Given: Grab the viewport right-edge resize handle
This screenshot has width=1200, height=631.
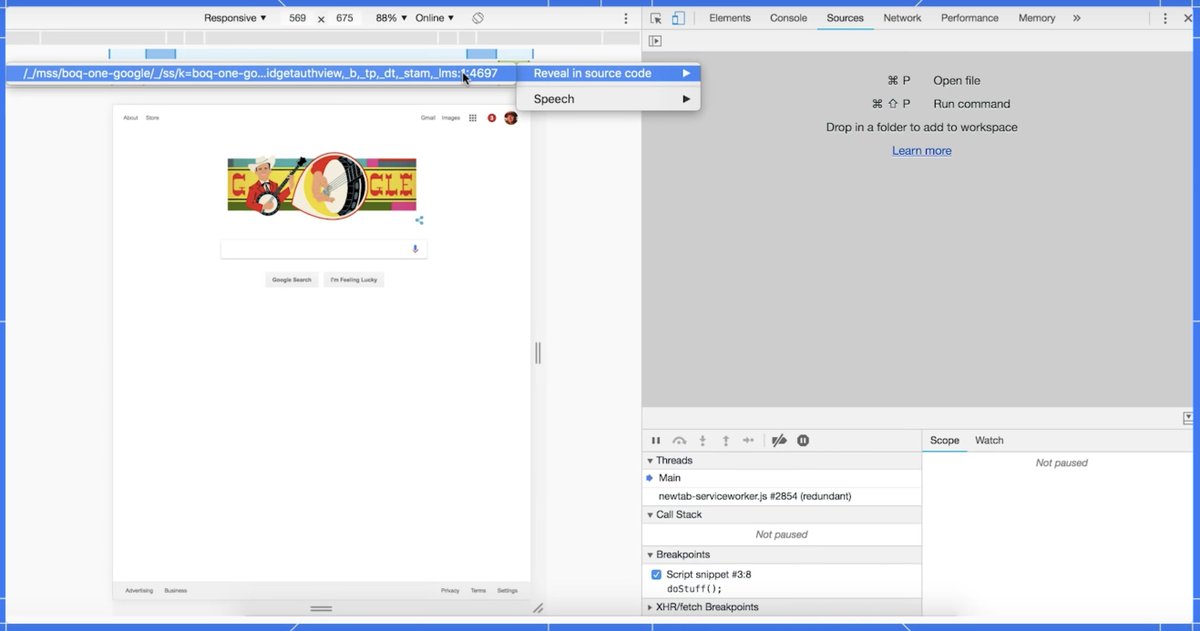Looking at the screenshot, I should [538, 353].
